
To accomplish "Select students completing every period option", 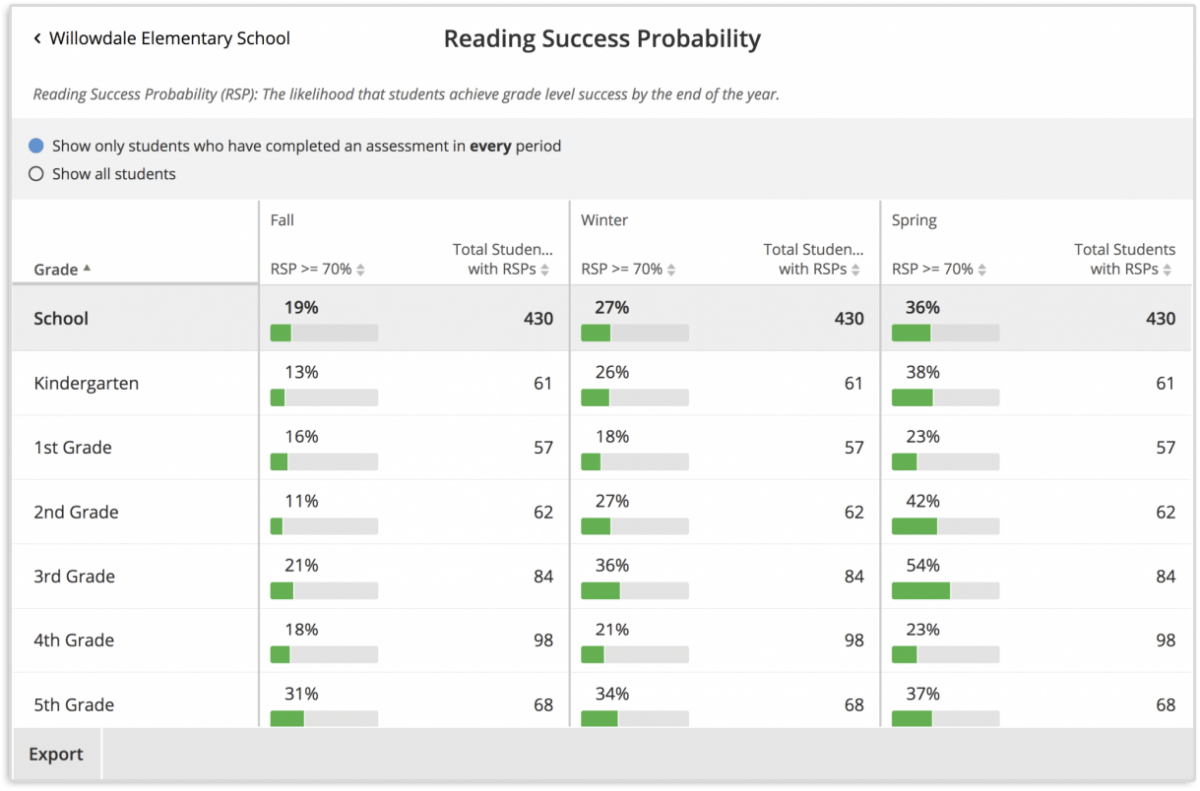I will pos(37,146).
